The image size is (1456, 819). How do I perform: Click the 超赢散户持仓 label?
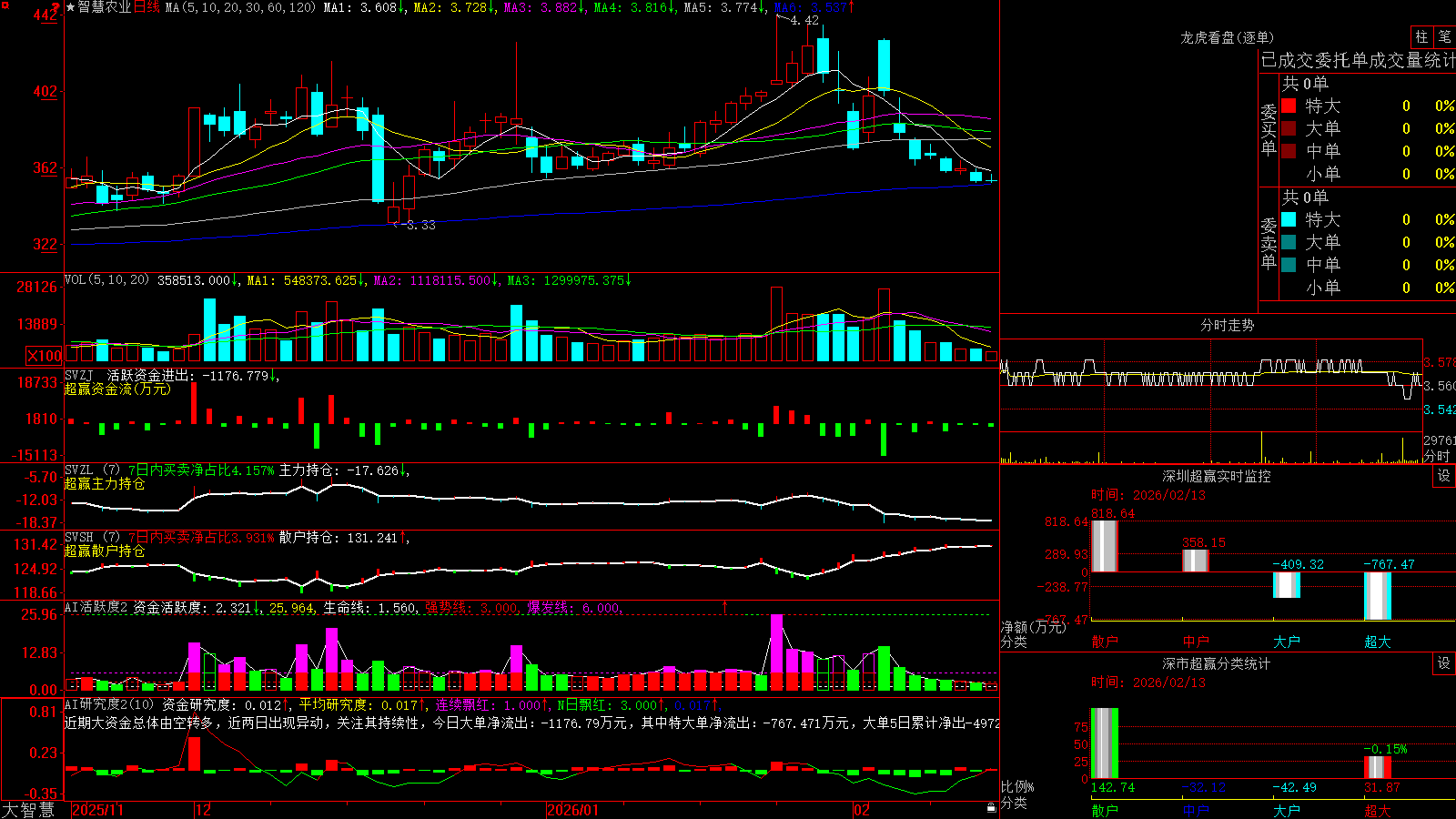click(105, 551)
